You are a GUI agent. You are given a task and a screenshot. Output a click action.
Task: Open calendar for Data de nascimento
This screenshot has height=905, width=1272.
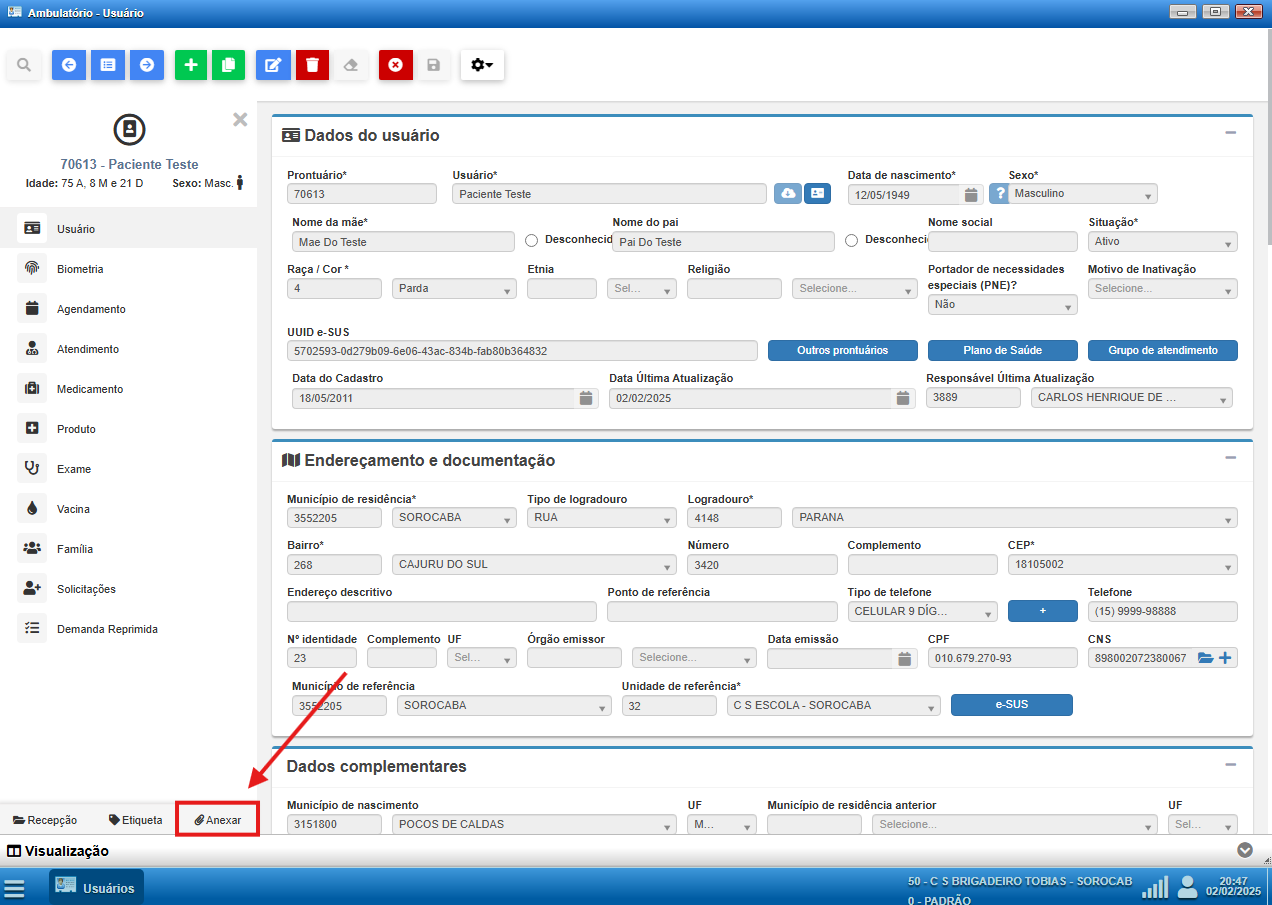pos(970,195)
